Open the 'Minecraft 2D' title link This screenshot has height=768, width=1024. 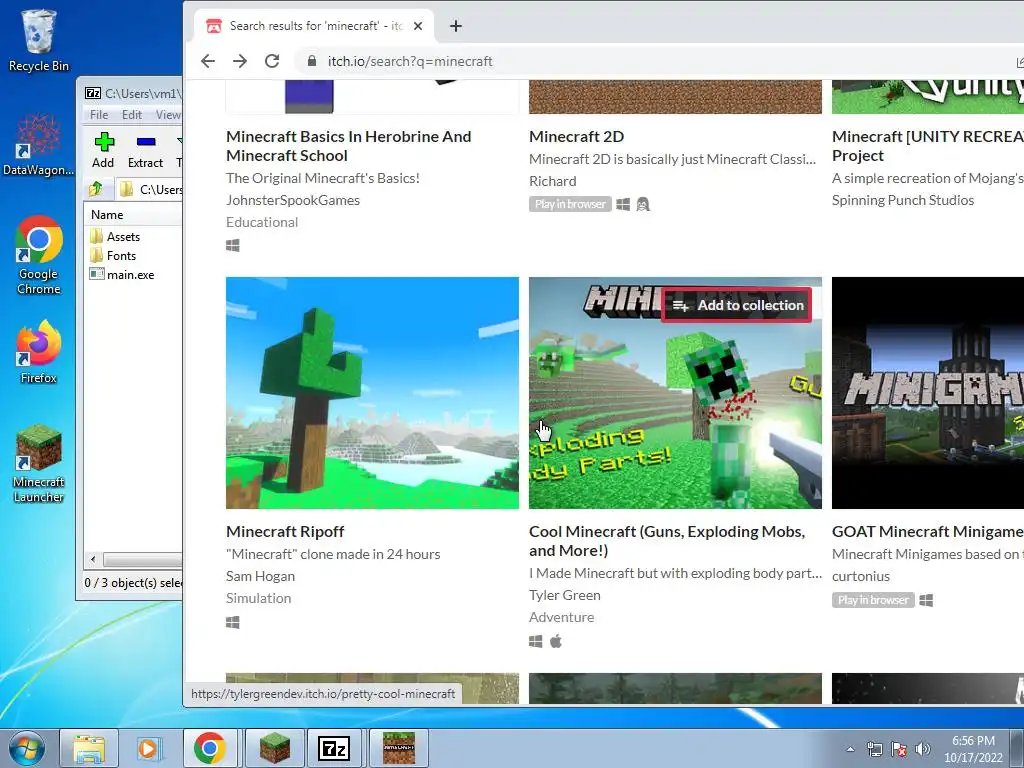tap(577, 136)
